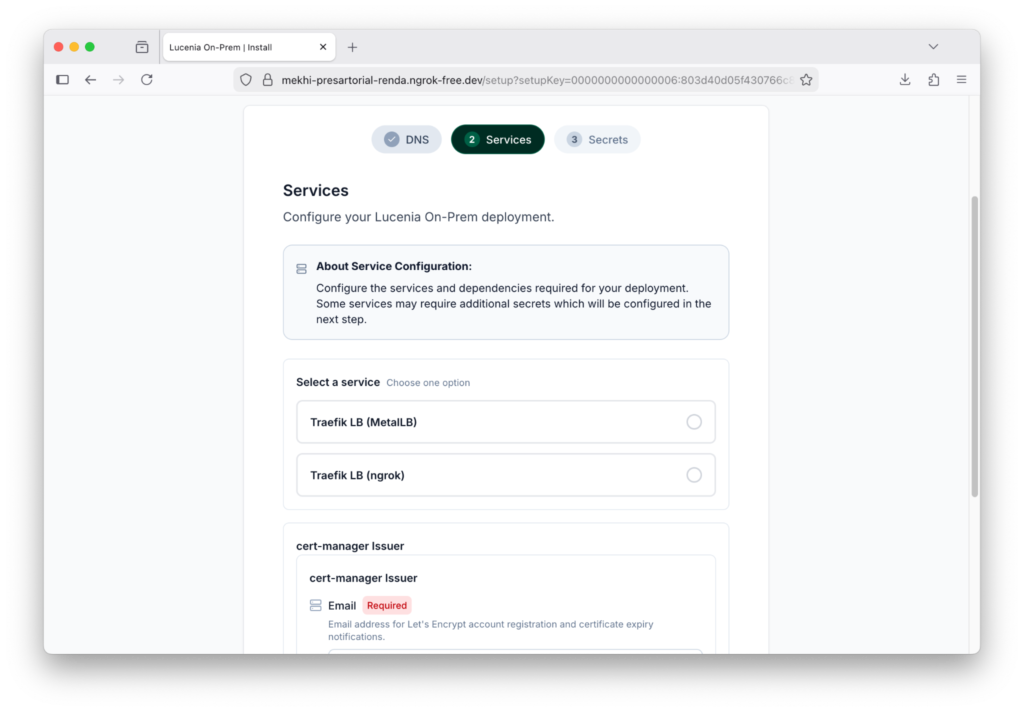This screenshot has width=1024, height=712.
Task: Open the tab overview icon
Action: [142, 47]
